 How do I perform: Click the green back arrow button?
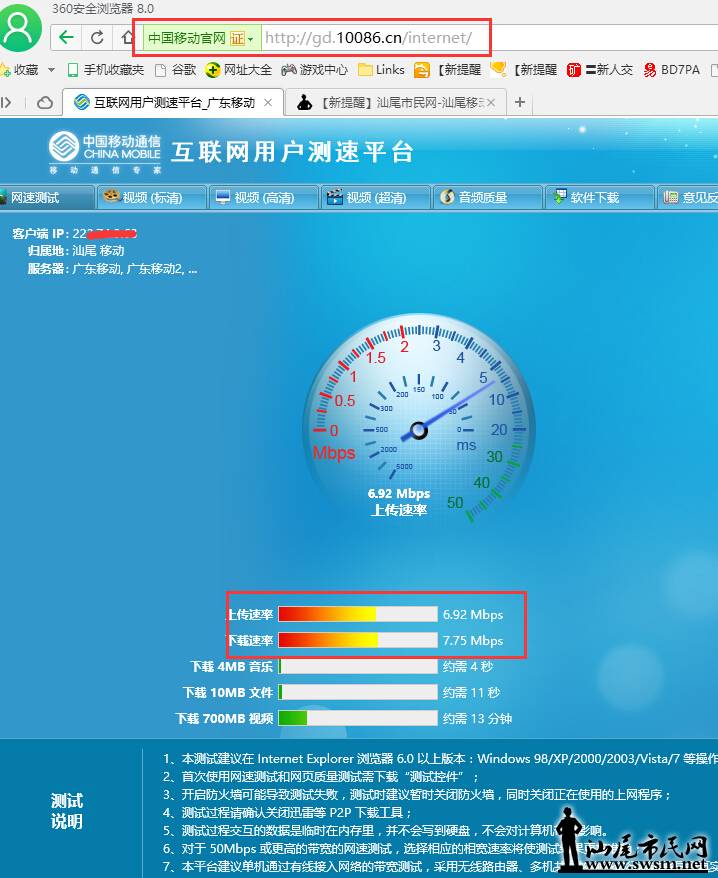[66, 38]
